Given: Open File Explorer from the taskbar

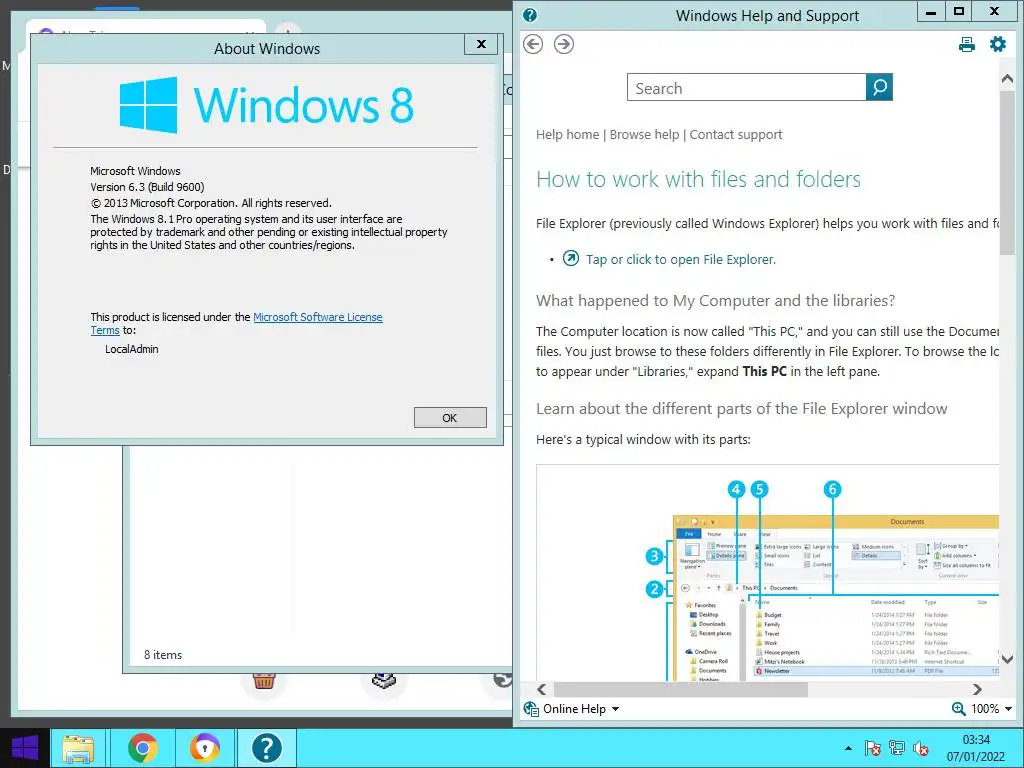Looking at the screenshot, I should point(78,748).
